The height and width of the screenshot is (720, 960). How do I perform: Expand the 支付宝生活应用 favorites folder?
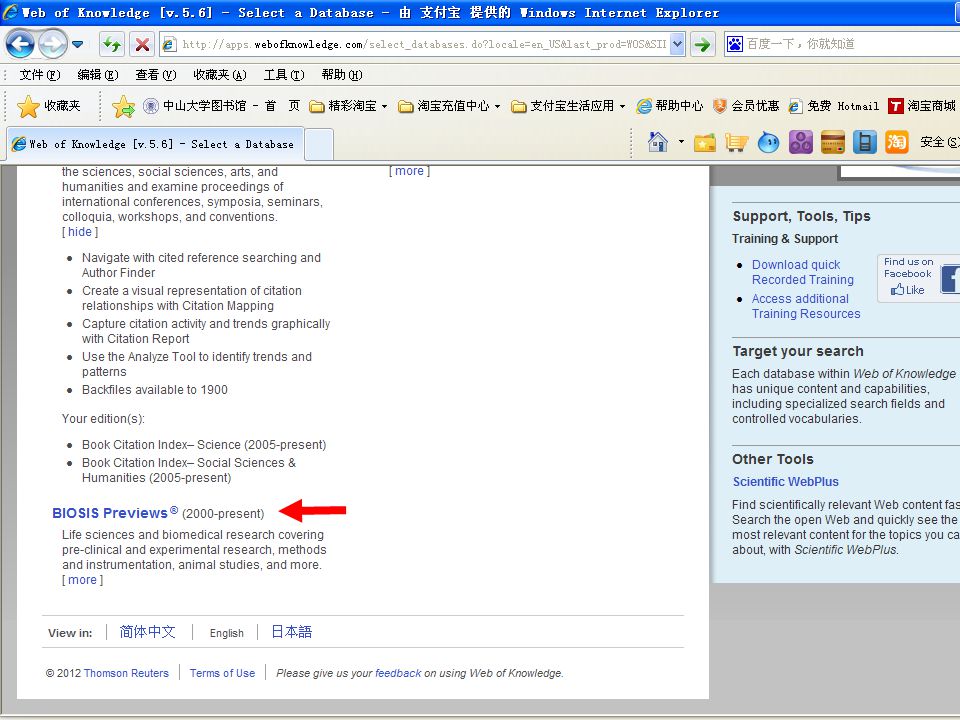pos(568,106)
